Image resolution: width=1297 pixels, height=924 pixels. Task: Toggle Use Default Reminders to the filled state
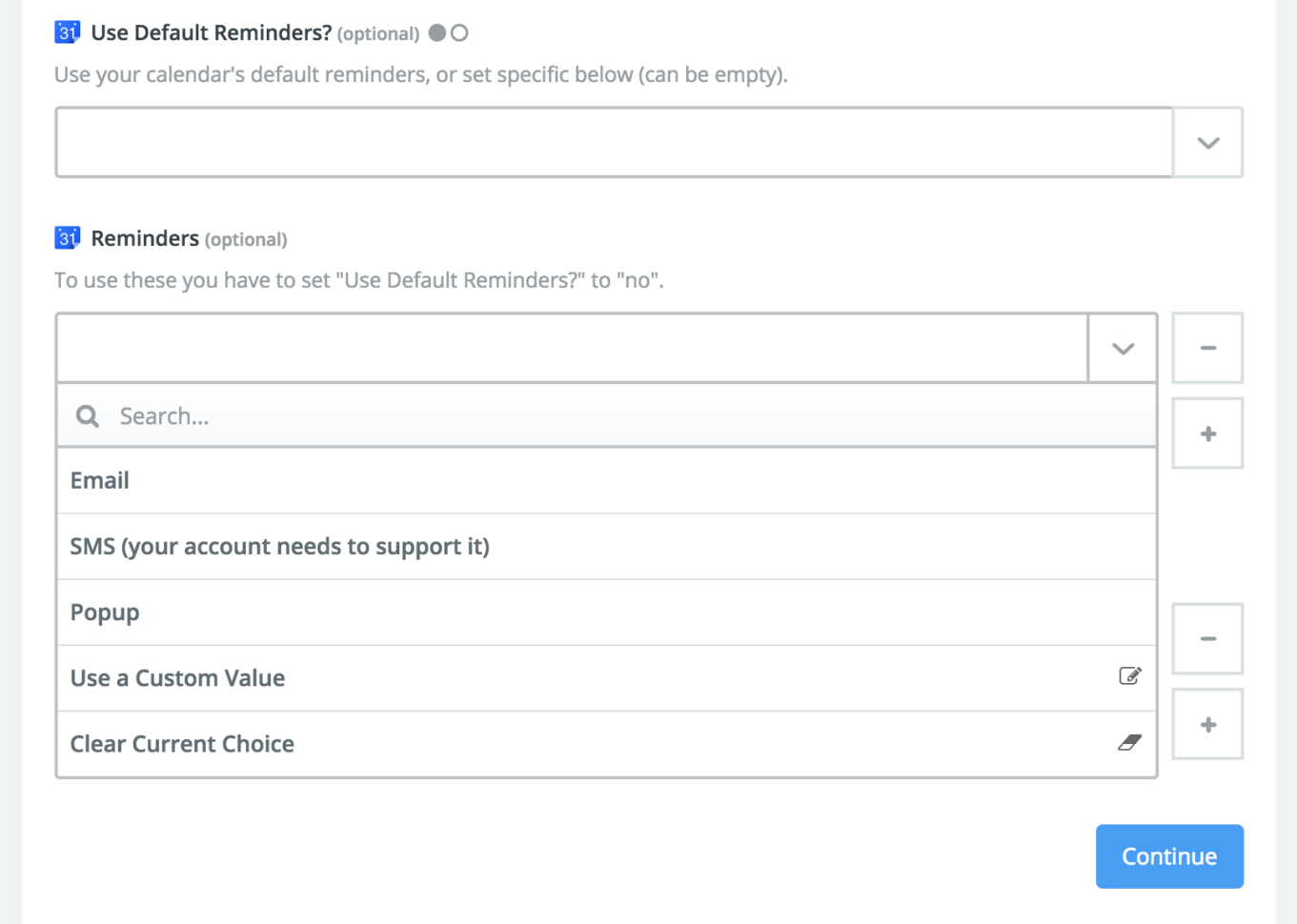click(x=438, y=31)
